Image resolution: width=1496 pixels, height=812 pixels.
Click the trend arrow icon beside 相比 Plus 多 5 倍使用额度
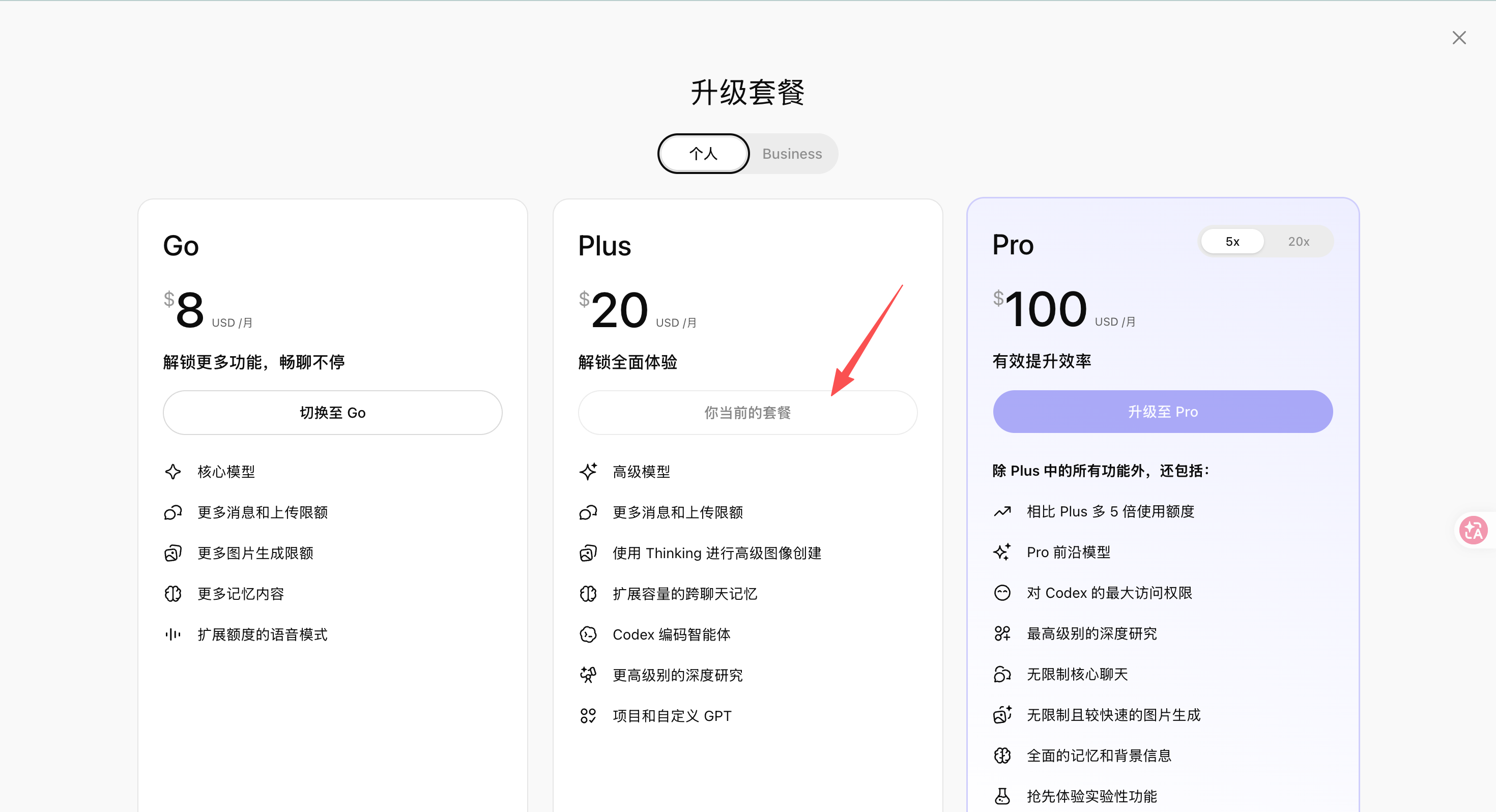point(1002,511)
